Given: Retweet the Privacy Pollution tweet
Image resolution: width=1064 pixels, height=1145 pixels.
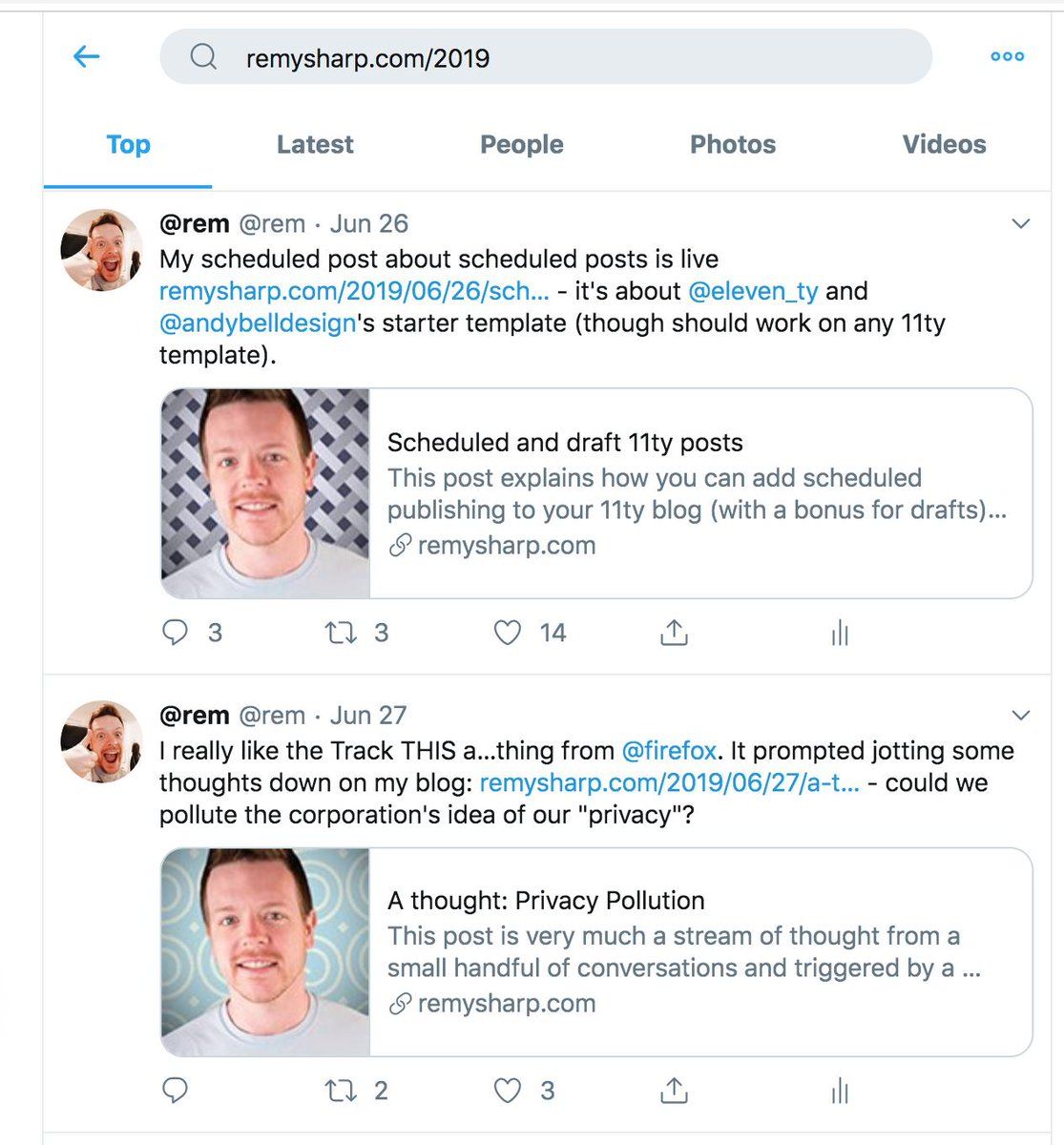Looking at the screenshot, I should [341, 1091].
